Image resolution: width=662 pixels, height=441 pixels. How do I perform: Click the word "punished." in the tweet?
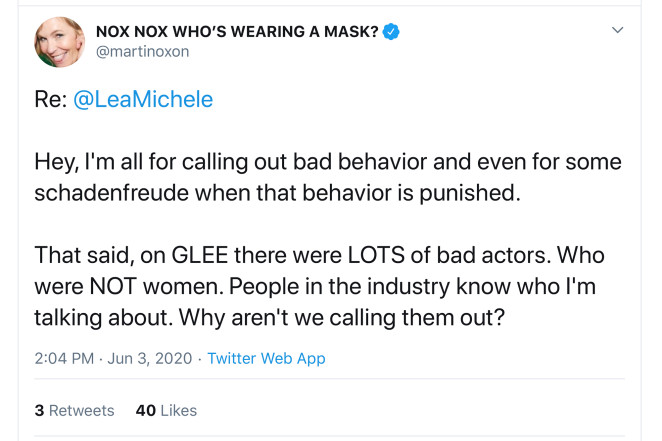point(470,194)
